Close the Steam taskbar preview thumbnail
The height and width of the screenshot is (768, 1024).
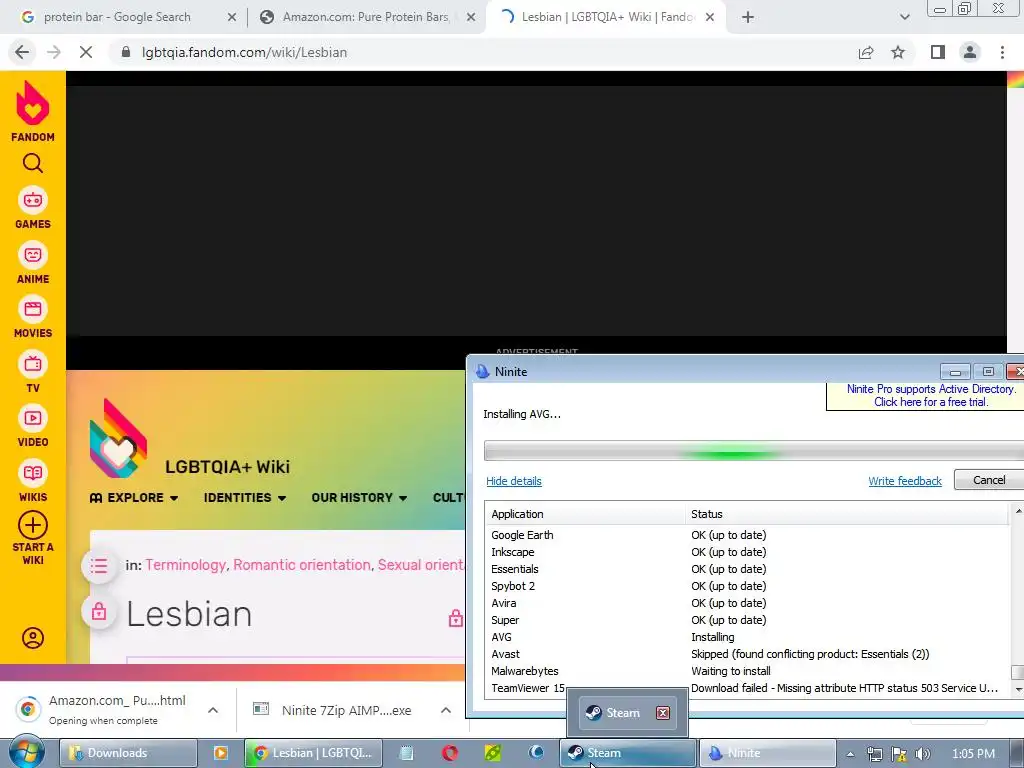pos(663,712)
